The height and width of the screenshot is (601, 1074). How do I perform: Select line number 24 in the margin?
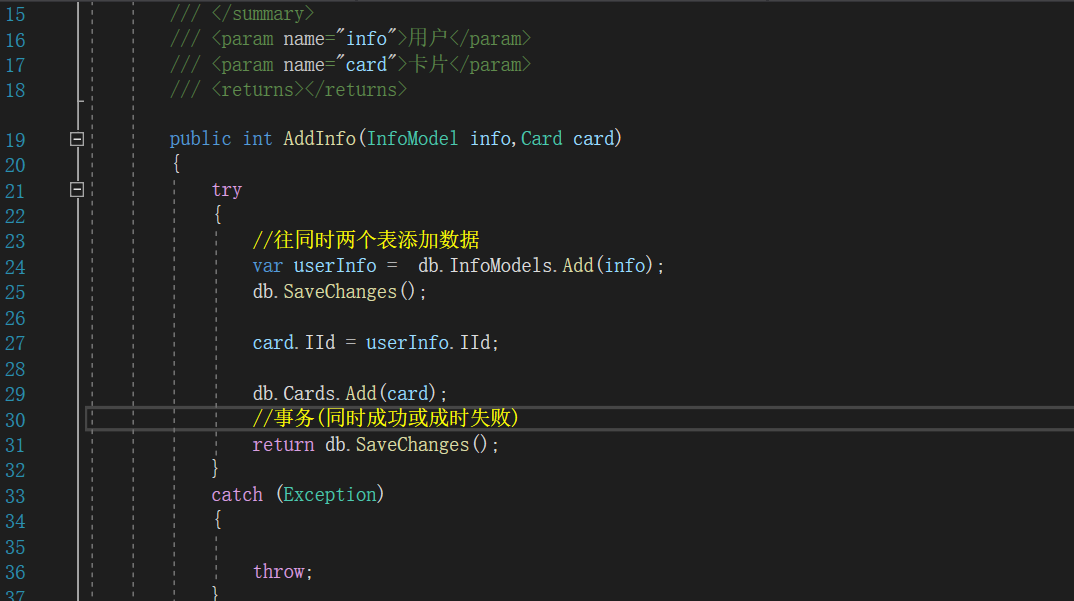(x=15, y=267)
